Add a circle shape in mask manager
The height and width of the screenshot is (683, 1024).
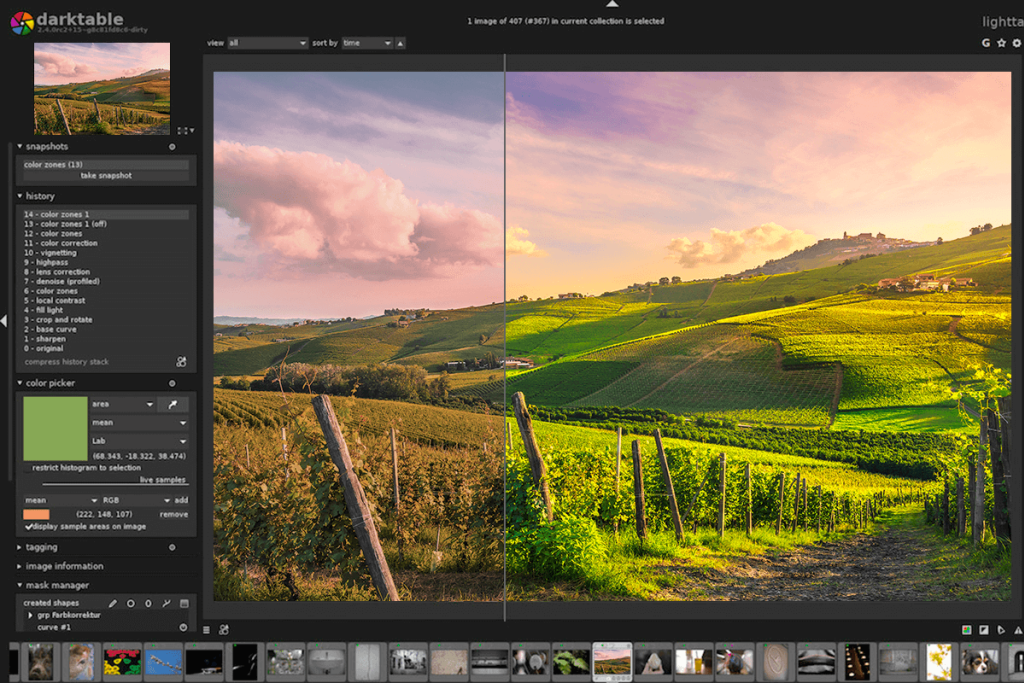[131, 603]
